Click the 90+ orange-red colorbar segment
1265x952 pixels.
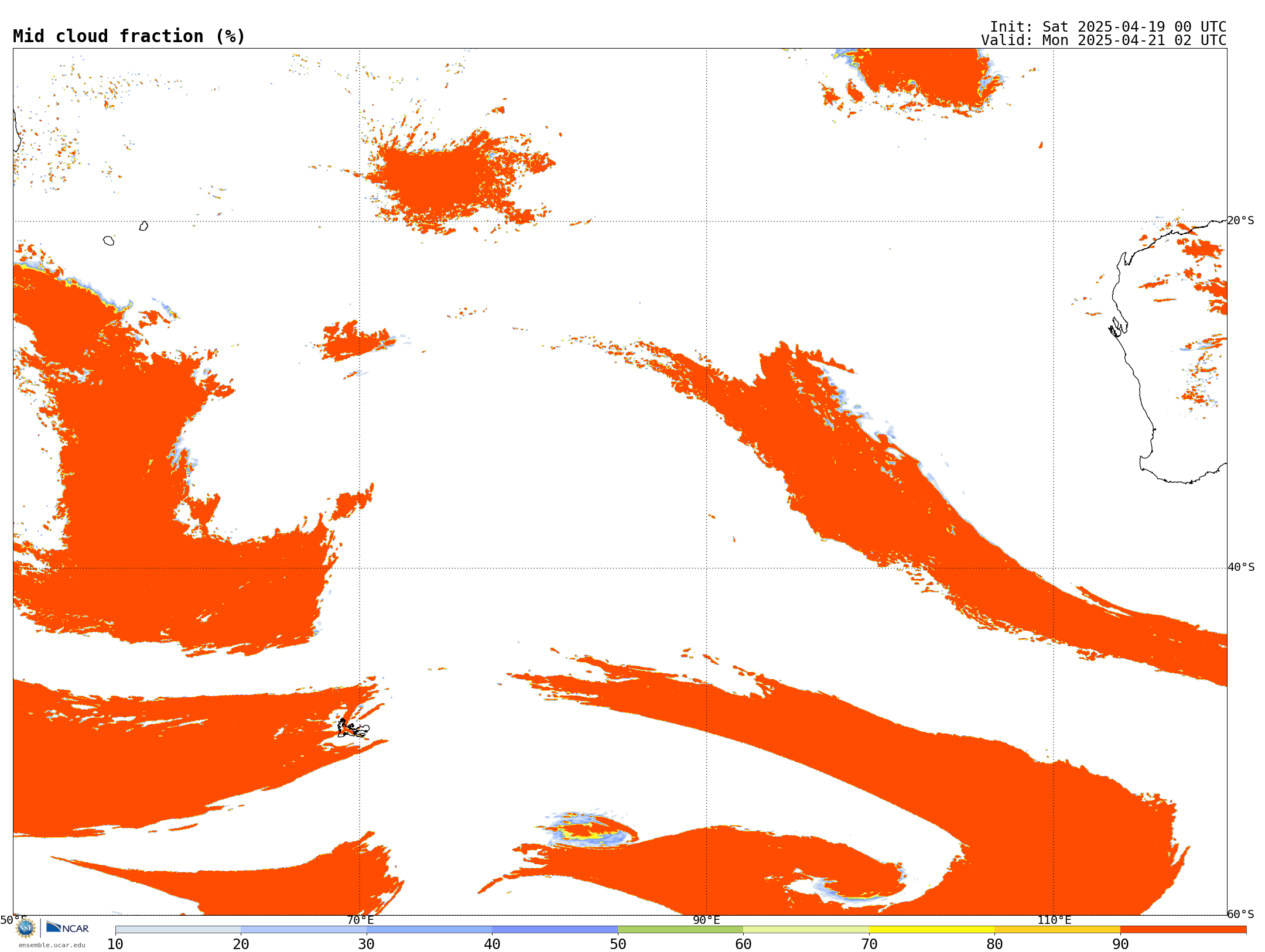1183,930
